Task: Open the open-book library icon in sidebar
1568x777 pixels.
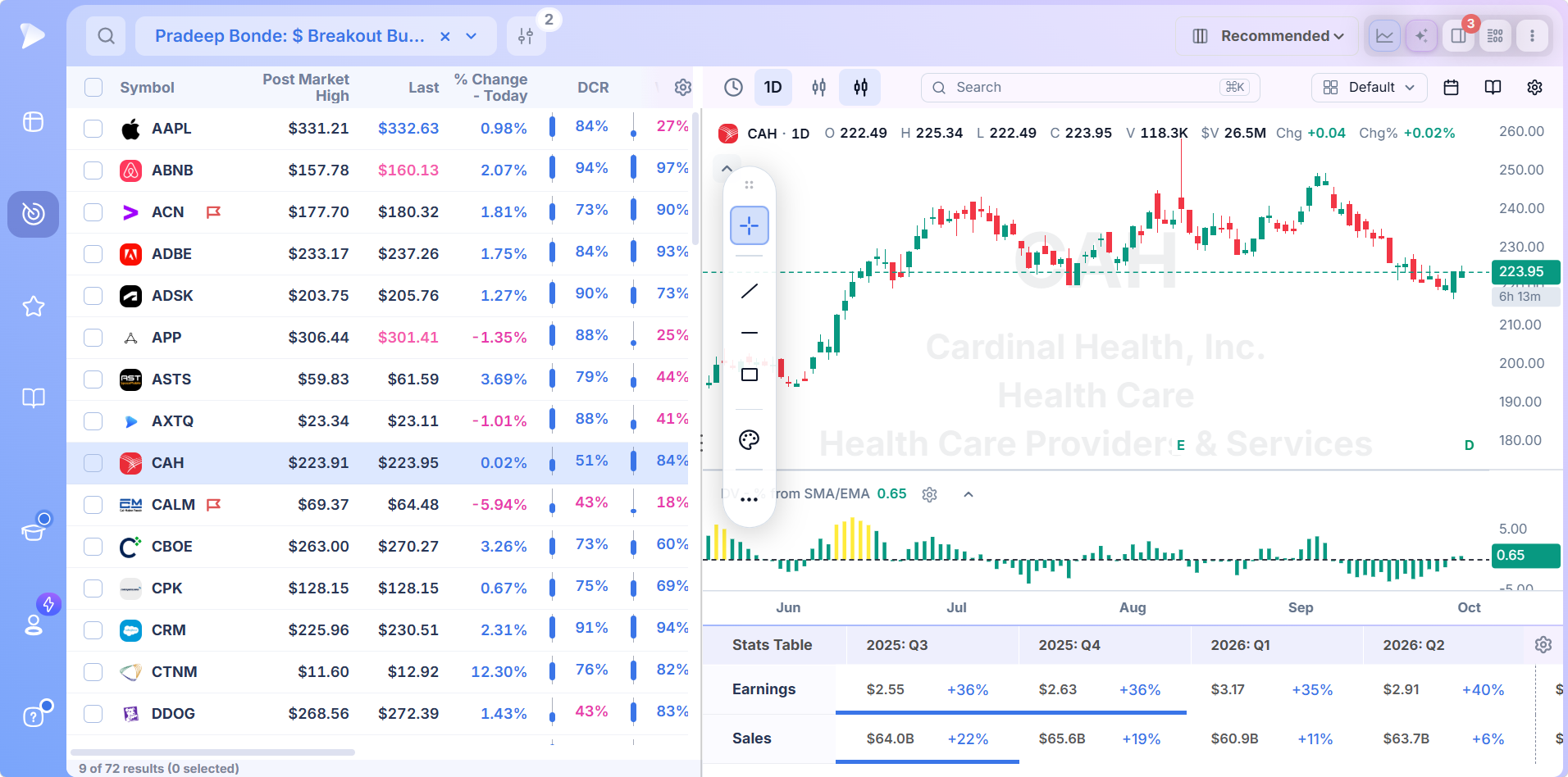Action: click(33, 398)
